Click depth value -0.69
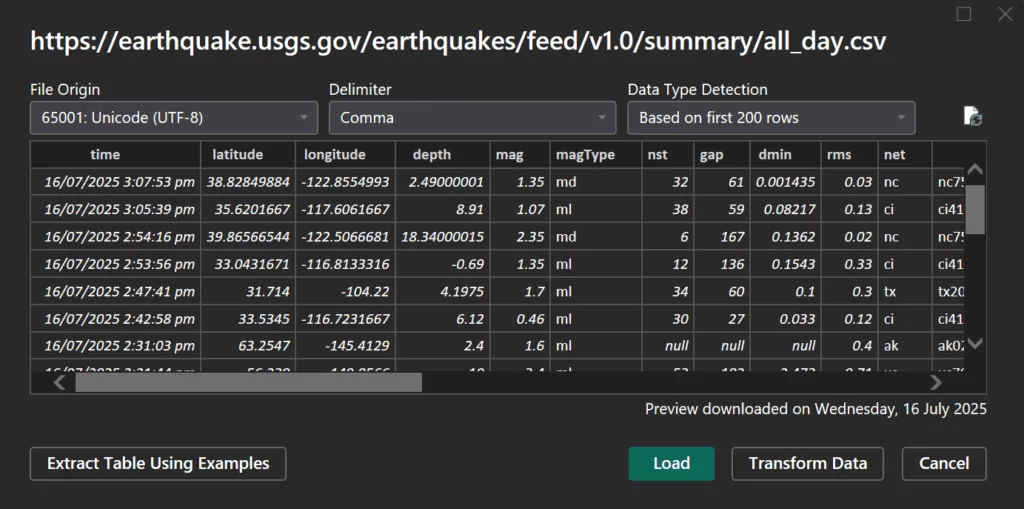 coord(443,264)
